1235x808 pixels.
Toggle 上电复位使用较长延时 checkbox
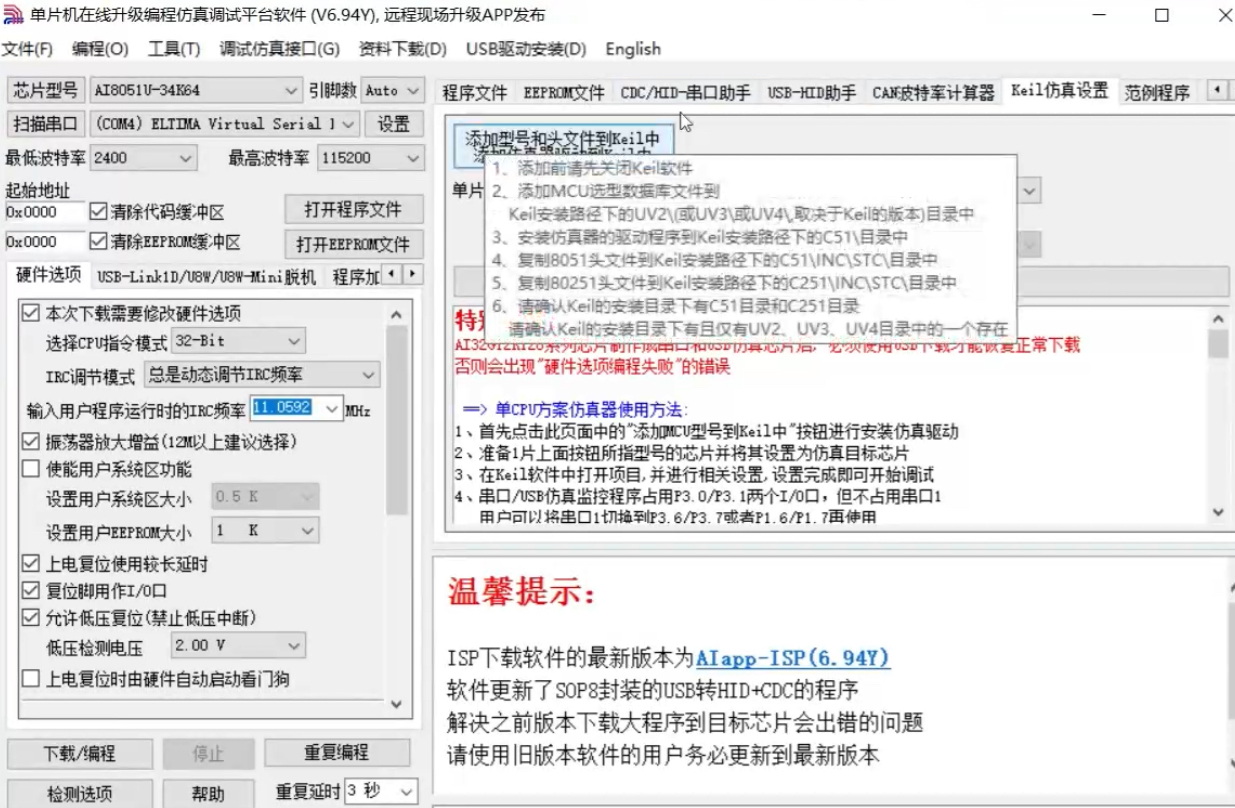click(x=31, y=564)
